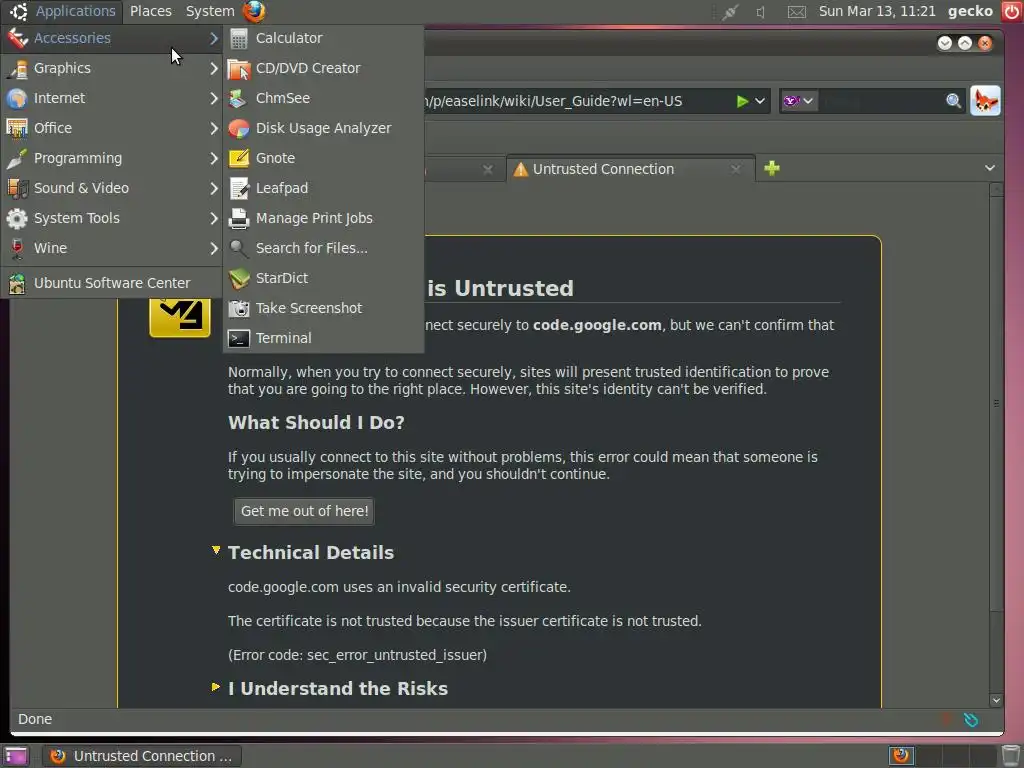The width and height of the screenshot is (1024, 768).
Task: Click the StarDict book icon
Action: [x=239, y=278]
